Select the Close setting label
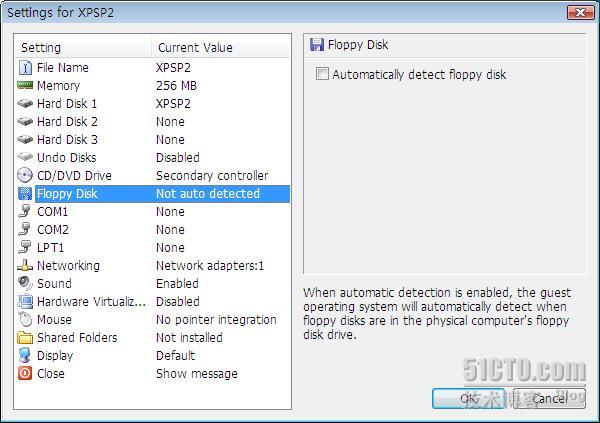600x423 pixels. point(51,374)
